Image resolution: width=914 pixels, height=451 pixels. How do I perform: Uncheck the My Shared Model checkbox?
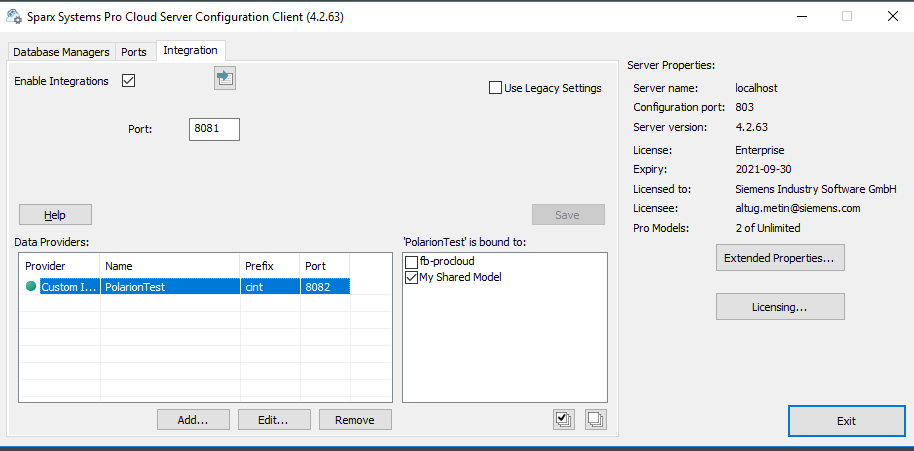point(412,277)
